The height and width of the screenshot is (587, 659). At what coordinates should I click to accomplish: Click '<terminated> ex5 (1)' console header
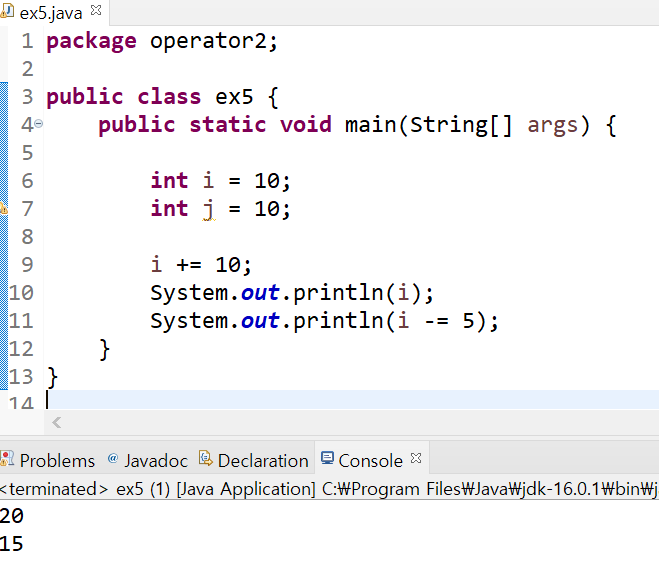tap(85, 489)
